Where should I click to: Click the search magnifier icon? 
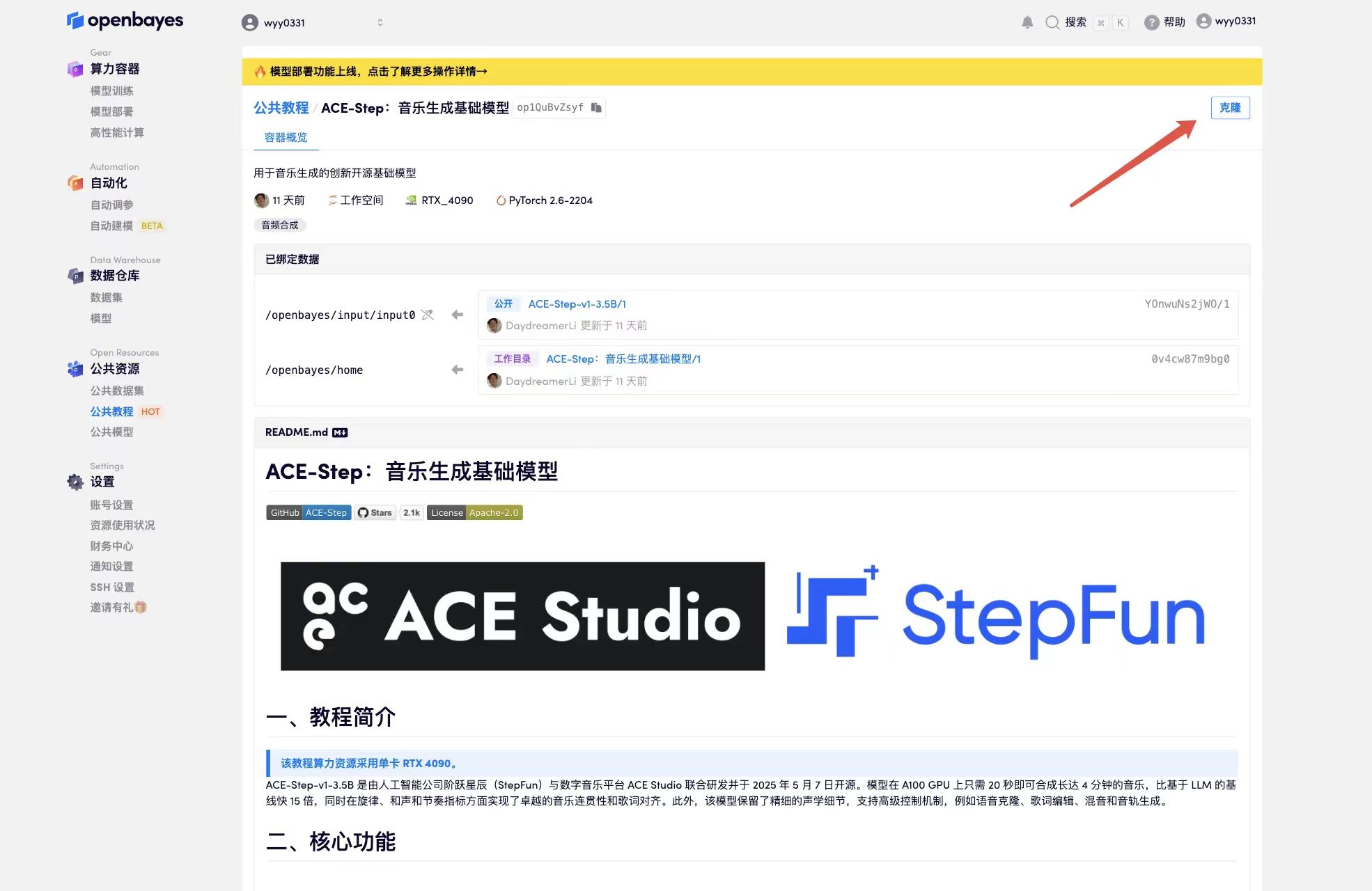click(1052, 22)
